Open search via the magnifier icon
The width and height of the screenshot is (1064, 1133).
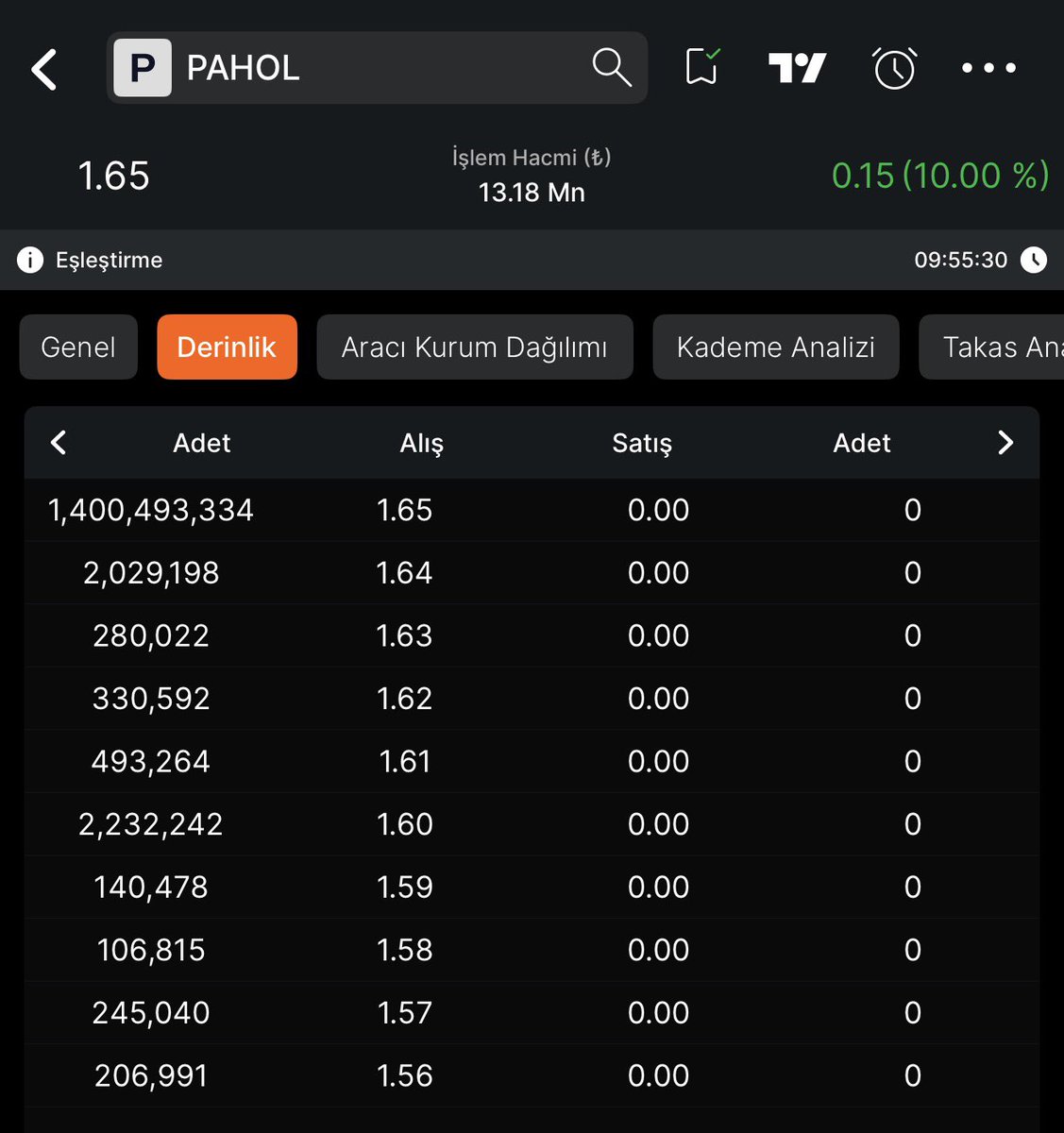[611, 68]
